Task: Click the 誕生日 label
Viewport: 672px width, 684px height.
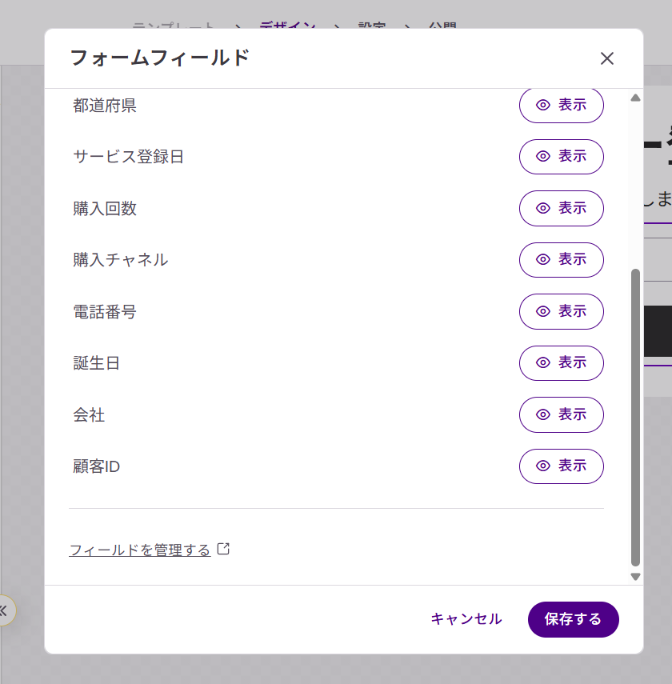Action: 96,363
